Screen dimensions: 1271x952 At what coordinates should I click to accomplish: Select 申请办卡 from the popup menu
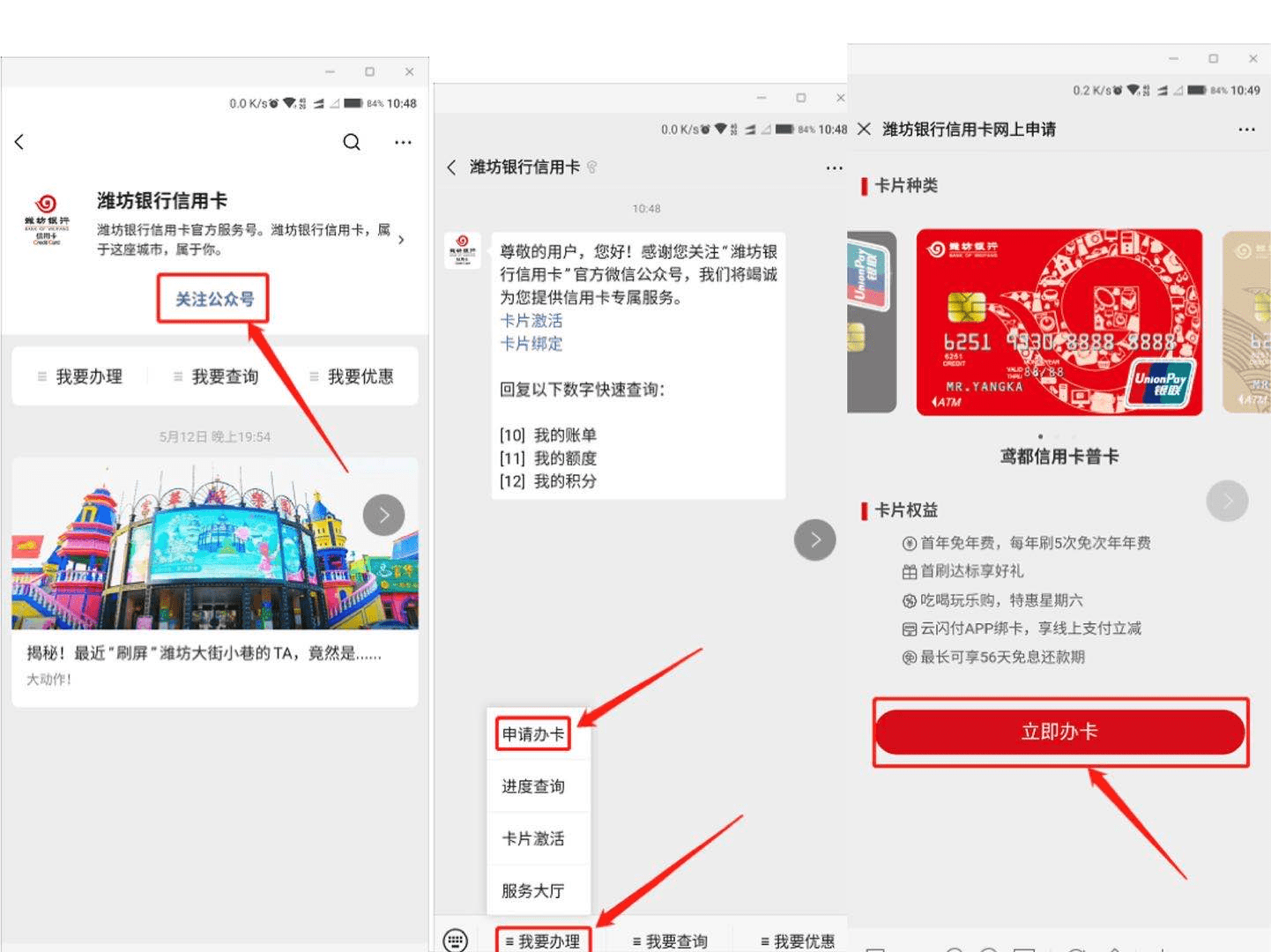532,733
